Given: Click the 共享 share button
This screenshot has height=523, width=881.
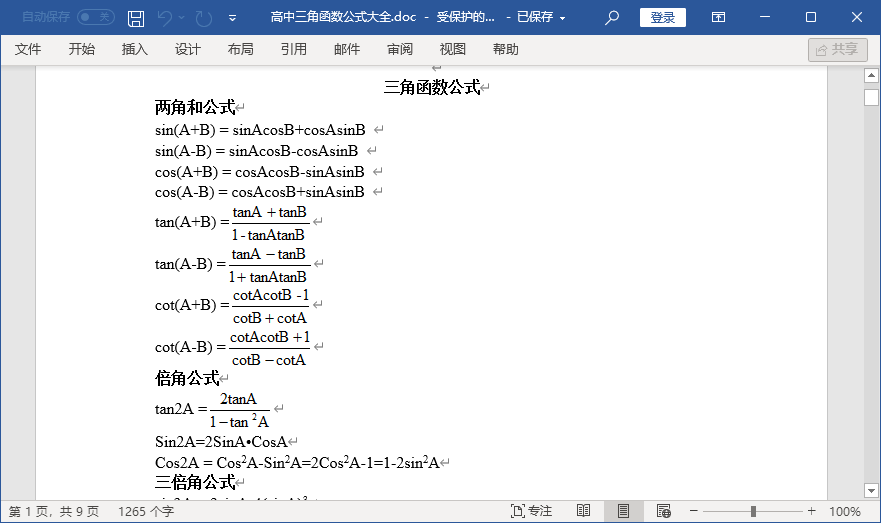Looking at the screenshot, I should pos(837,49).
